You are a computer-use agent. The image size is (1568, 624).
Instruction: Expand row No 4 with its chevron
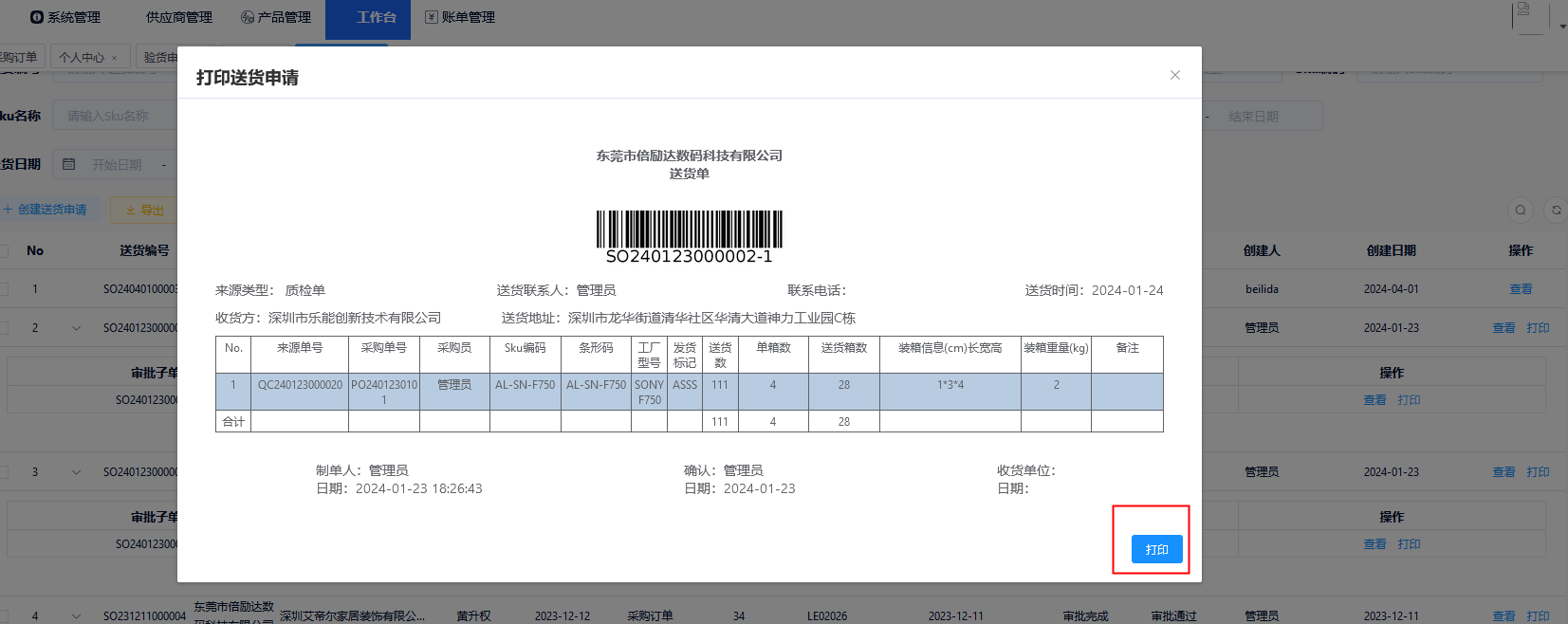coord(76,616)
